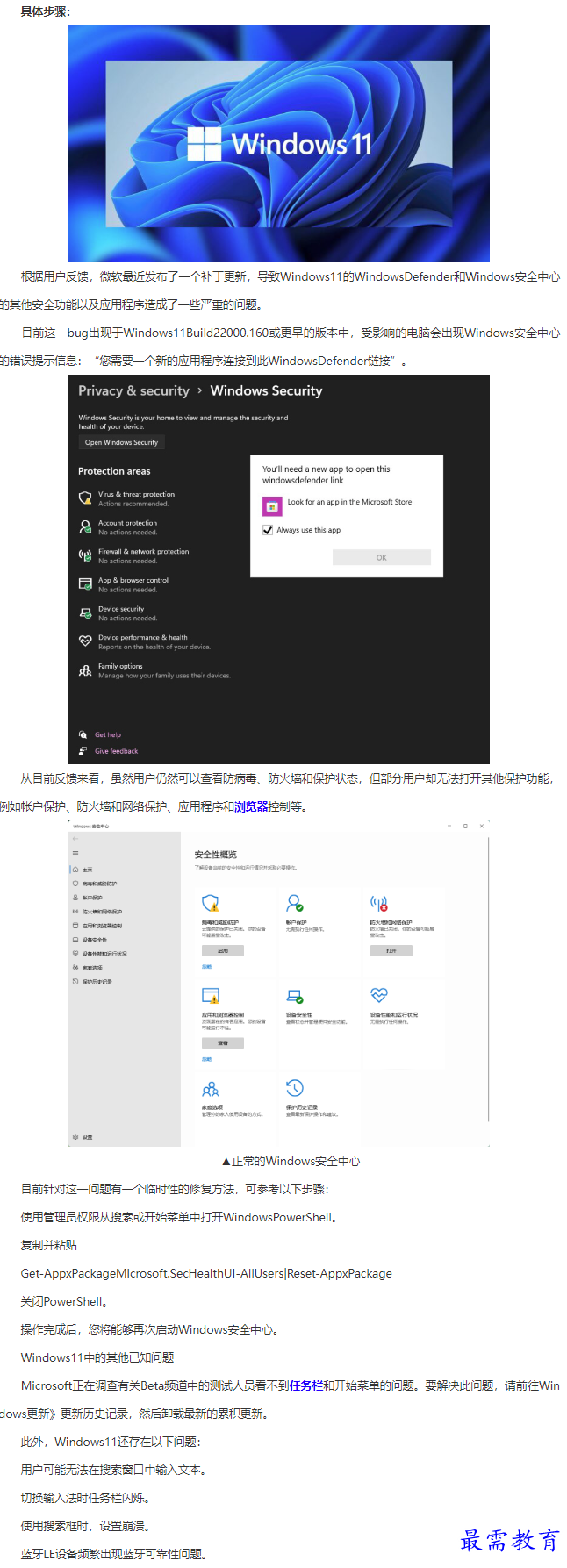
Task: Click the 帐户保护 person card icon
Action: coord(295,903)
